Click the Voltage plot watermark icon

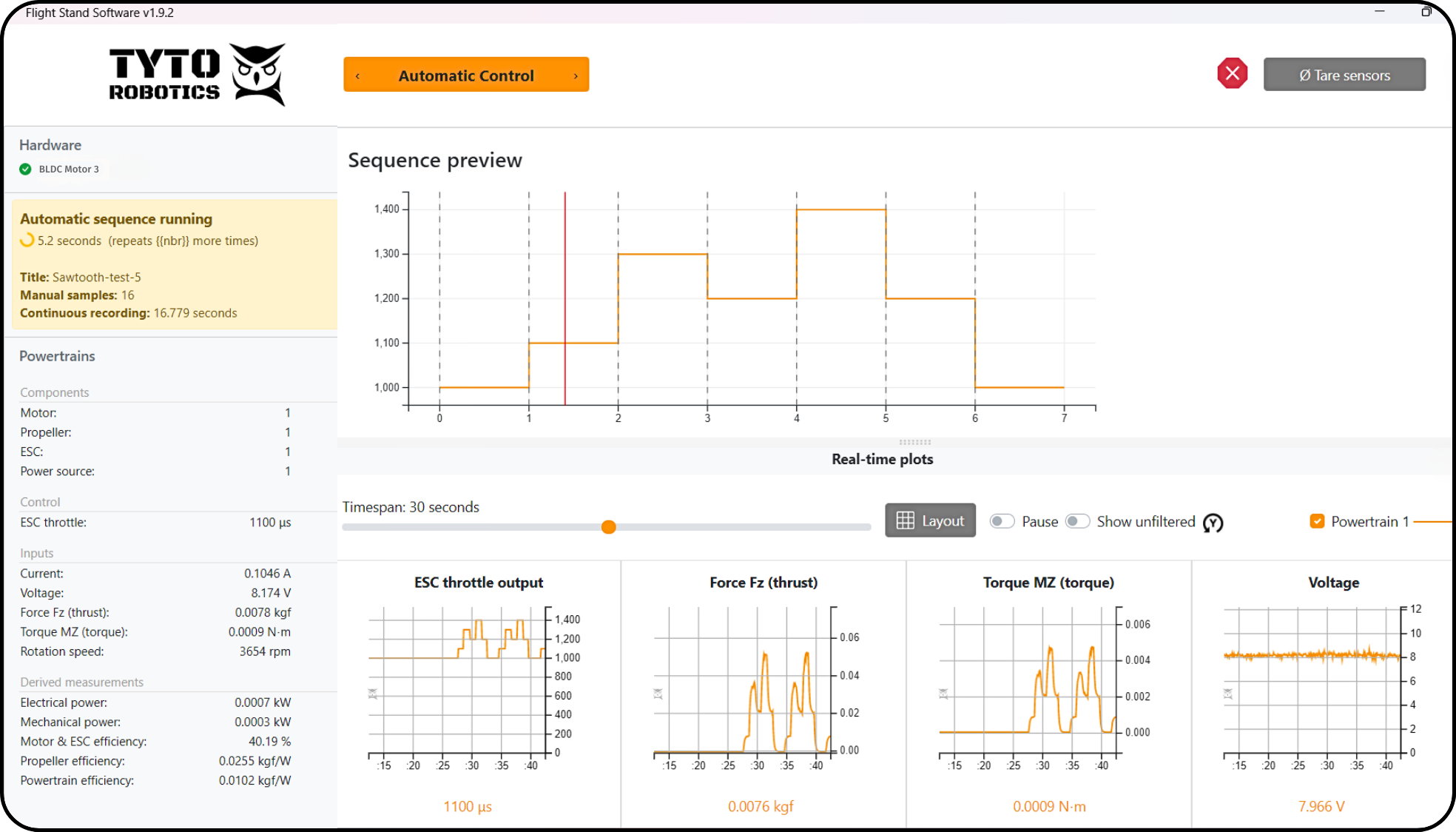pos(1228,694)
